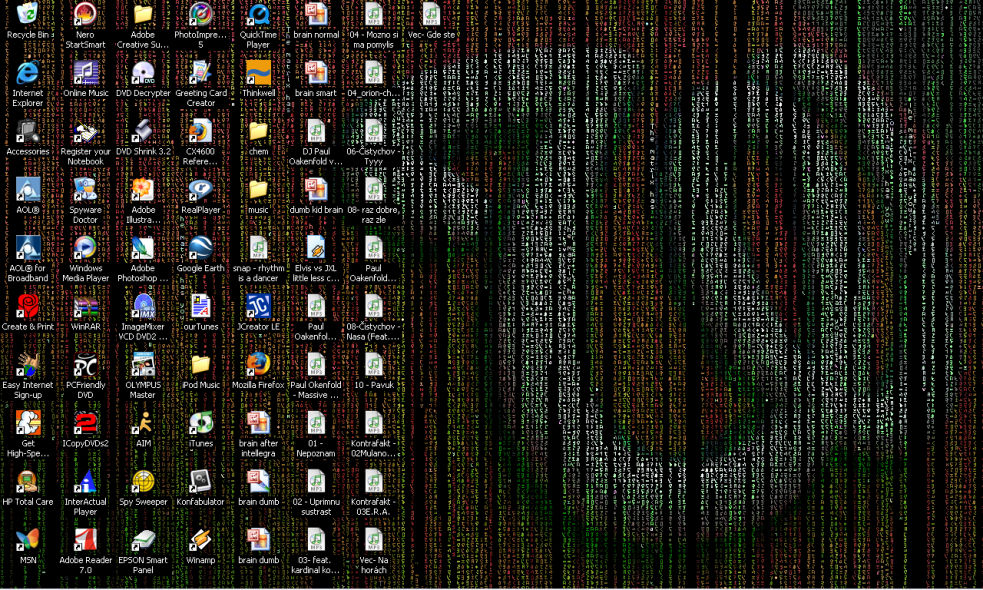Select 02 - Uprimnu sustrast MP3
The image size is (983, 590).
pos(316,481)
